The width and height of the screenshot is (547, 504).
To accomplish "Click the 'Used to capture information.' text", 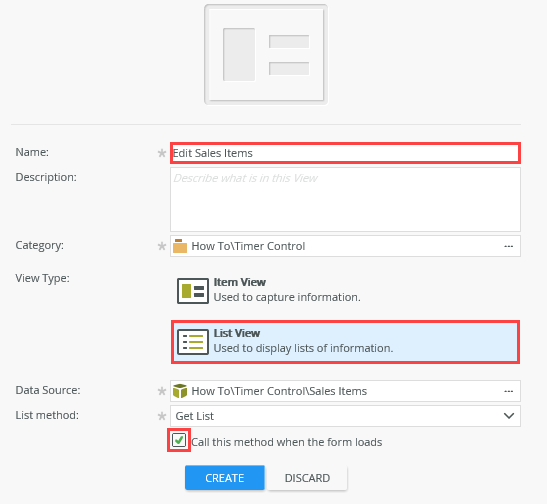I will (x=287, y=297).
